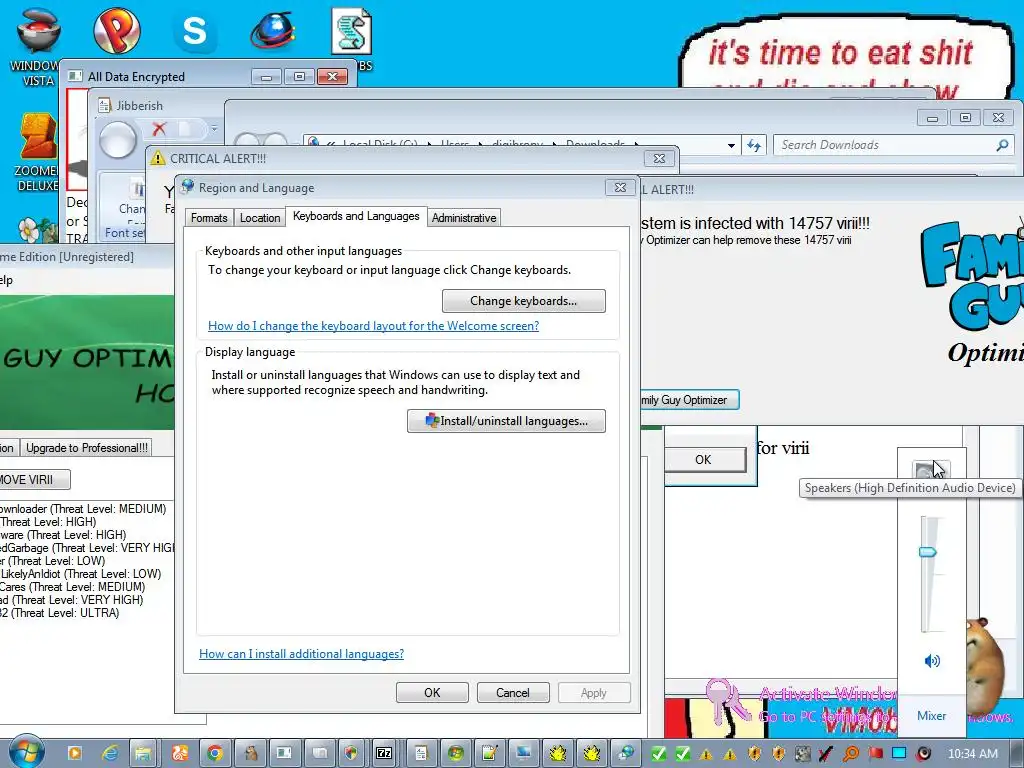Viewport: 1024px width, 768px height.
Task: Switch to the Formats tab
Action: click(209, 217)
